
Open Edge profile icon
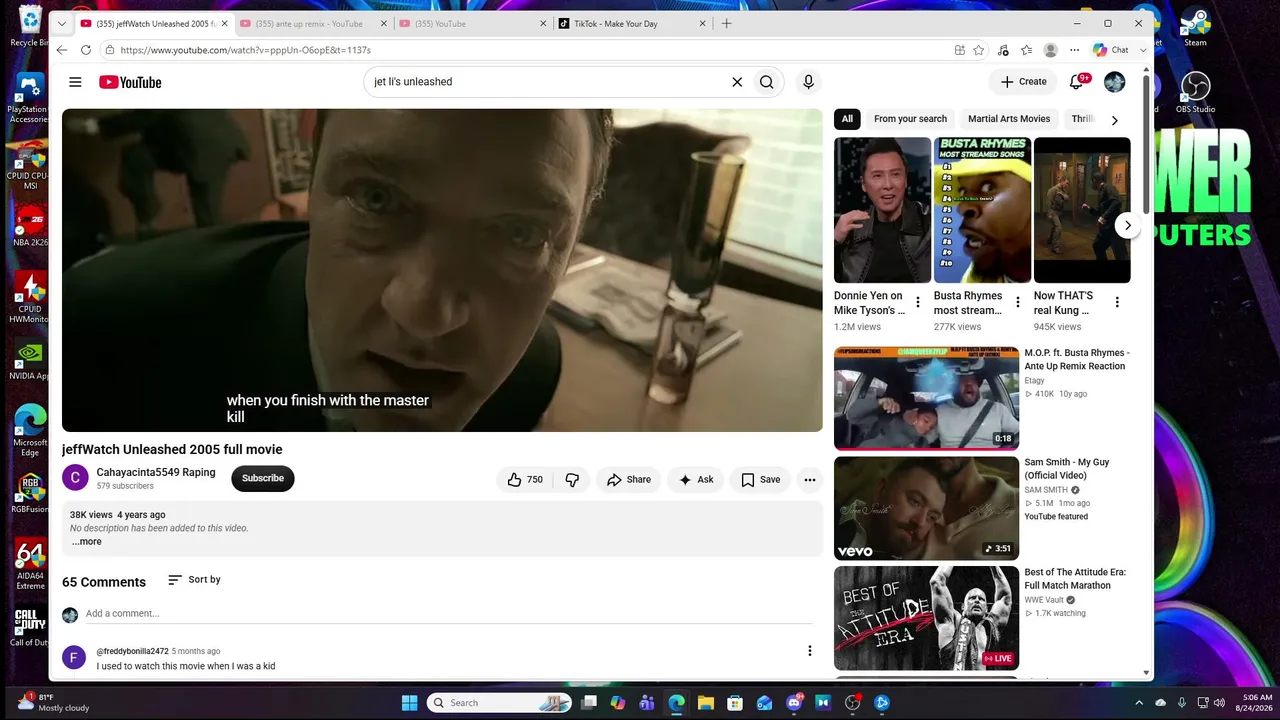point(1050,50)
